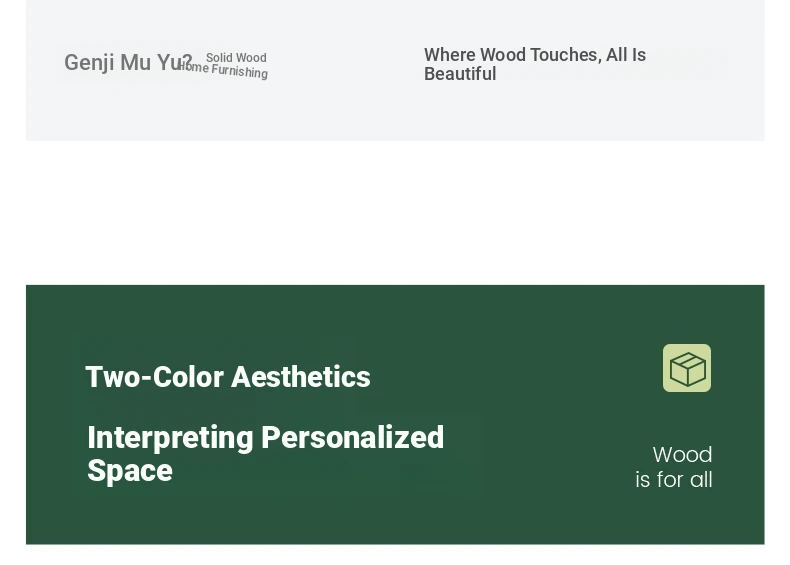This screenshot has height=565, width=790.
Task: Click the word 'Beautiful' in the tagline
Action: [x=460, y=74]
